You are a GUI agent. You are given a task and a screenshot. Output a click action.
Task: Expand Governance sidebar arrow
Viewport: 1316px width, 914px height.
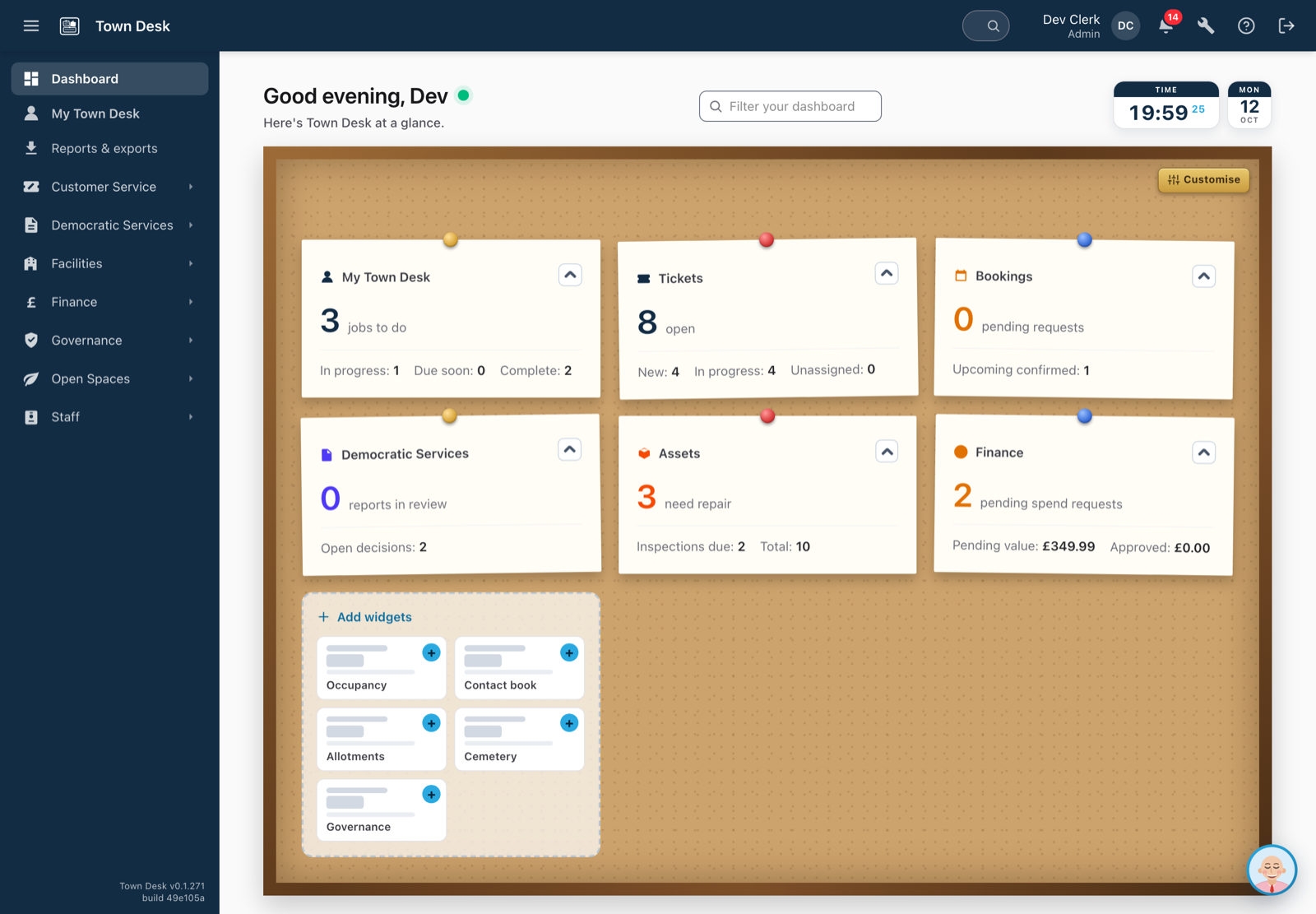191,341
